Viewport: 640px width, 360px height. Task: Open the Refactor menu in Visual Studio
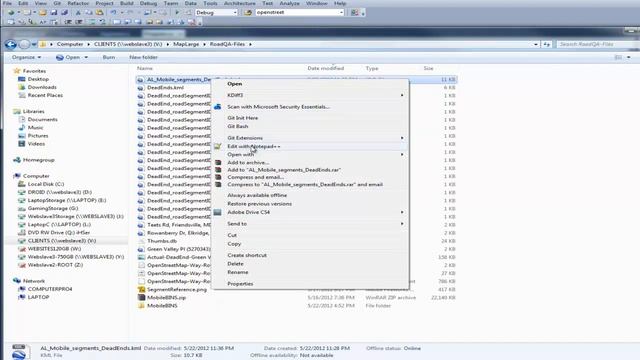coord(78,3)
